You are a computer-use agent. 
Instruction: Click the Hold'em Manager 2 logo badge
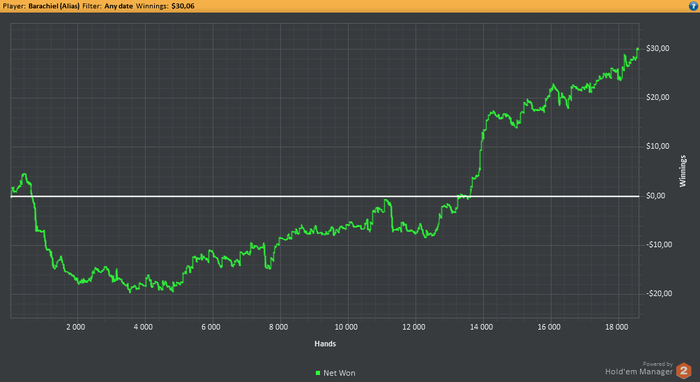coord(683,371)
